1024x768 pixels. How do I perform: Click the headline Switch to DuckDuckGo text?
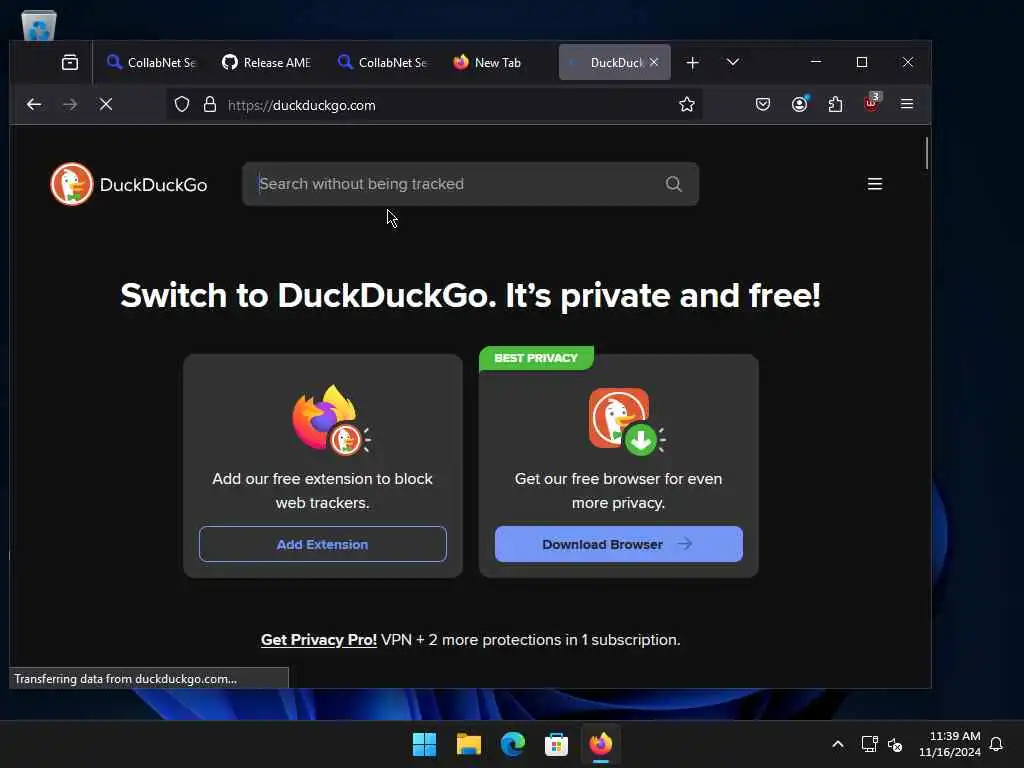pyautogui.click(x=470, y=295)
